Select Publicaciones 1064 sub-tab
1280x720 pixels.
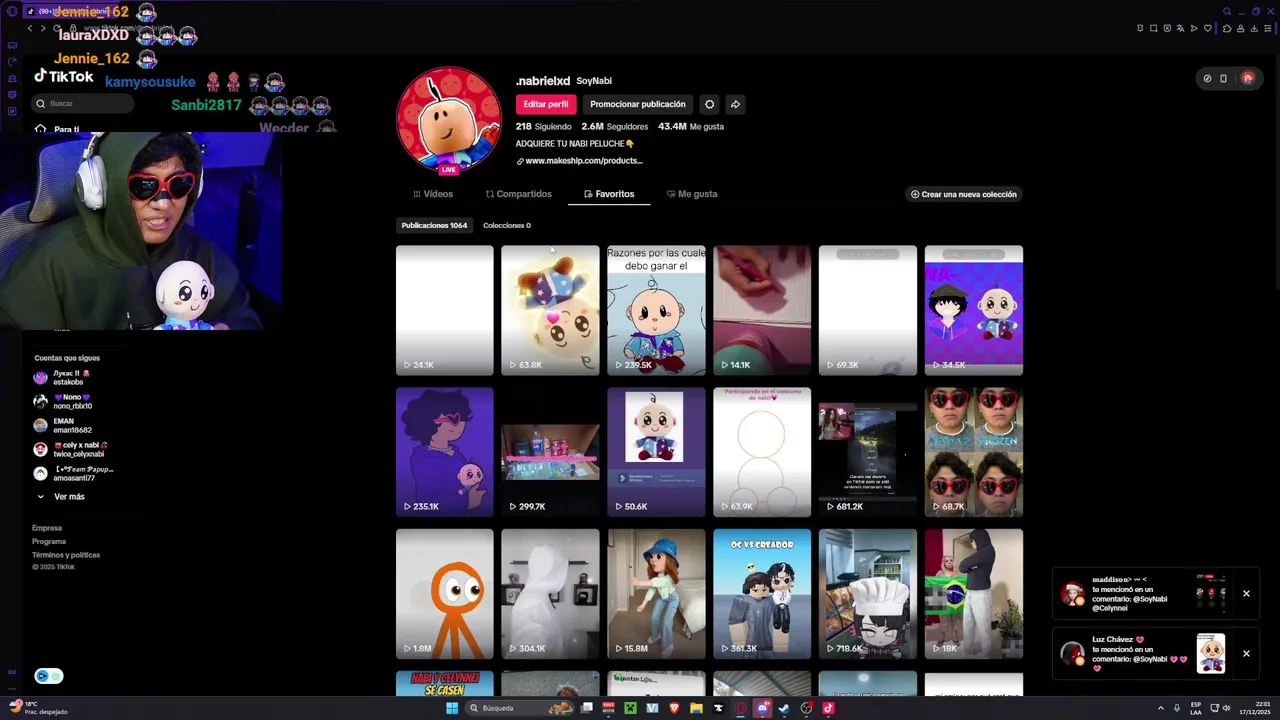[x=434, y=225]
